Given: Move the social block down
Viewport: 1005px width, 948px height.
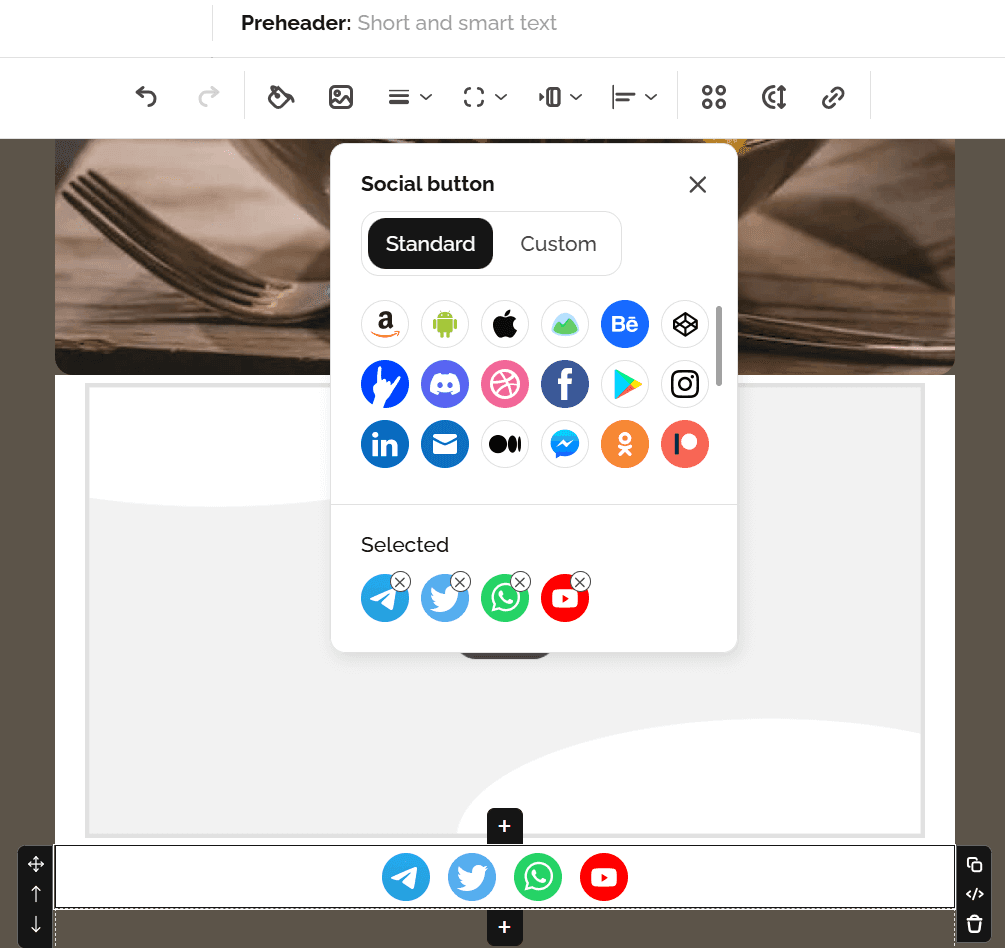Looking at the screenshot, I should point(36,924).
